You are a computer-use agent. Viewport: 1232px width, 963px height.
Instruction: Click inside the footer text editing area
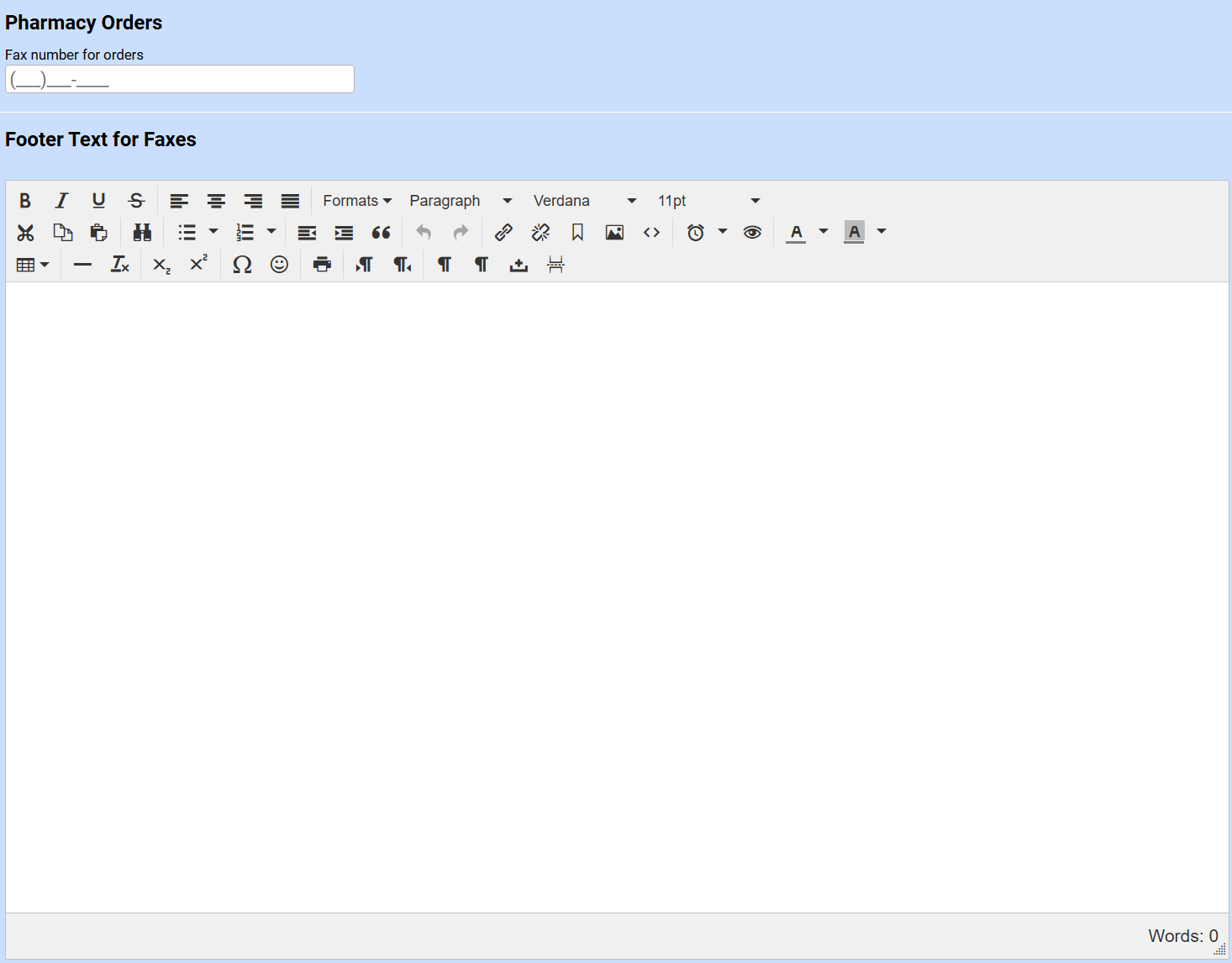(617, 597)
